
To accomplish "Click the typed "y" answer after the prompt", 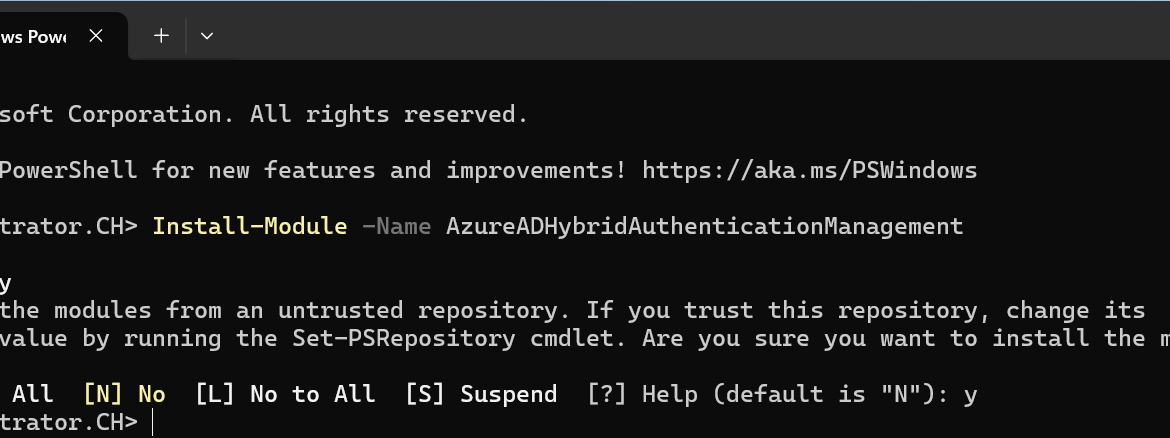I will 970,395.
